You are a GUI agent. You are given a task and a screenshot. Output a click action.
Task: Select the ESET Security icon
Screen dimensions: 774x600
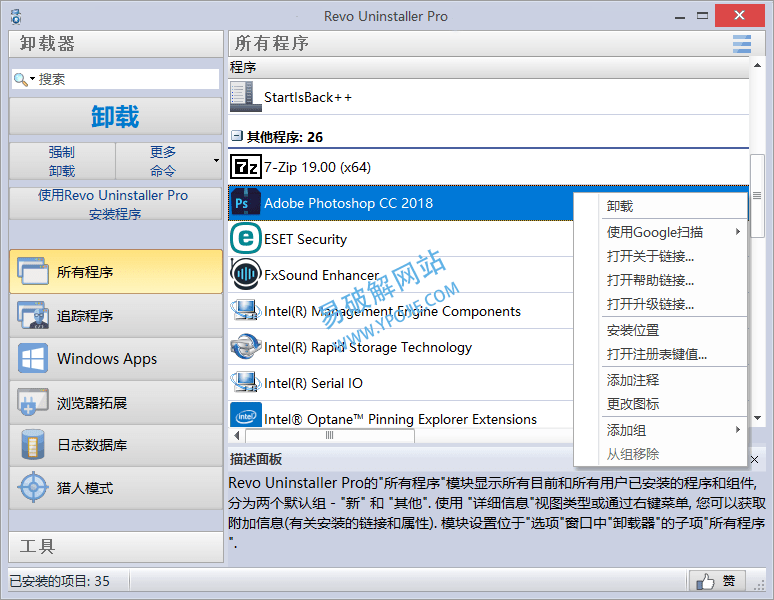point(245,239)
